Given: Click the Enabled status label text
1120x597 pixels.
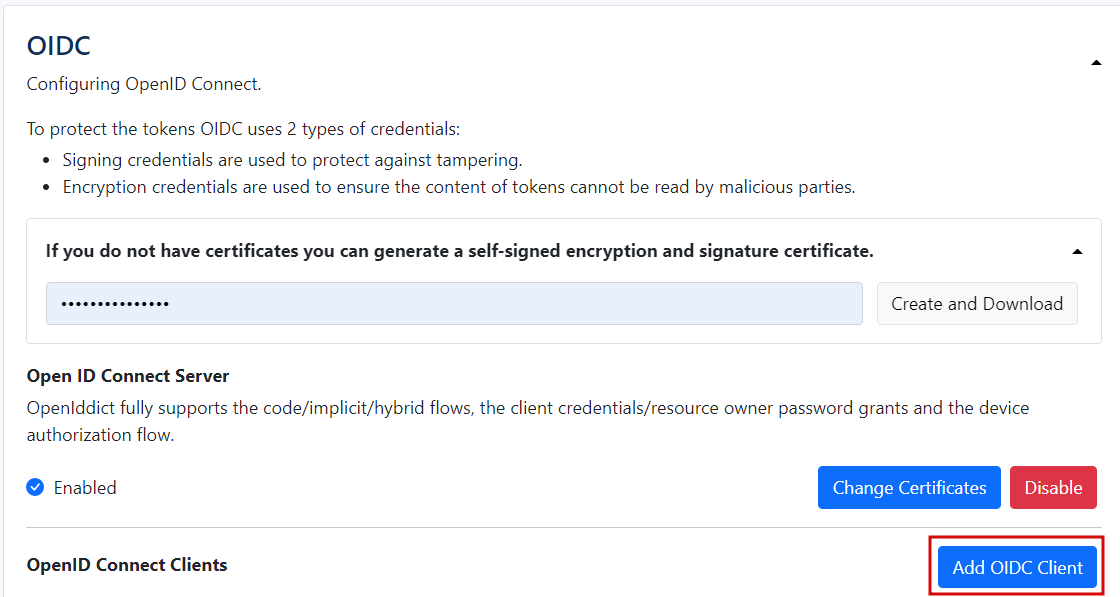Looking at the screenshot, I should [x=85, y=488].
